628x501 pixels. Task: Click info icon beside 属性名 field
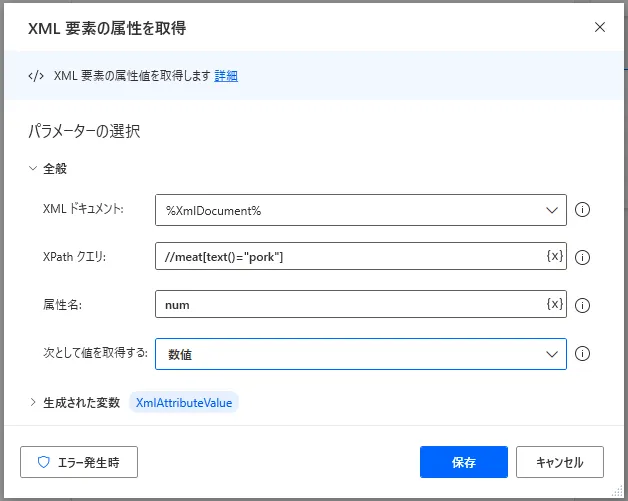(x=582, y=306)
